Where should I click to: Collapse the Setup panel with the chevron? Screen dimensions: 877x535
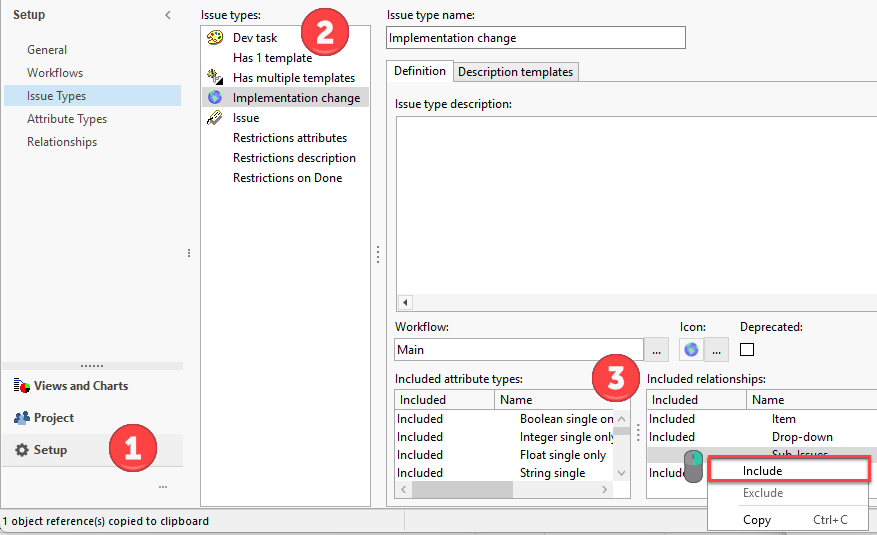click(x=168, y=15)
